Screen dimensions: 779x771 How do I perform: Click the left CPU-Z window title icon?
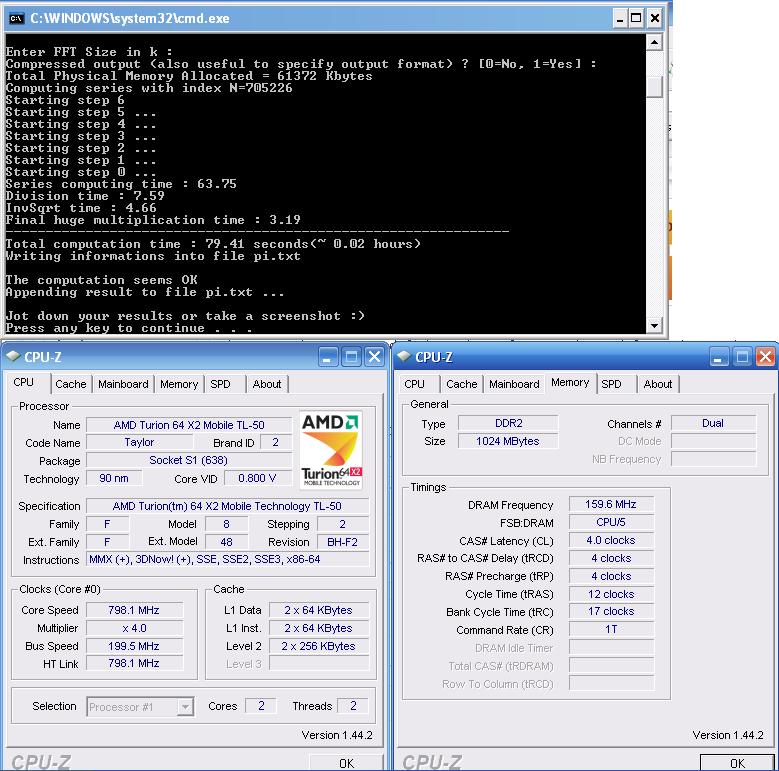(13, 356)
